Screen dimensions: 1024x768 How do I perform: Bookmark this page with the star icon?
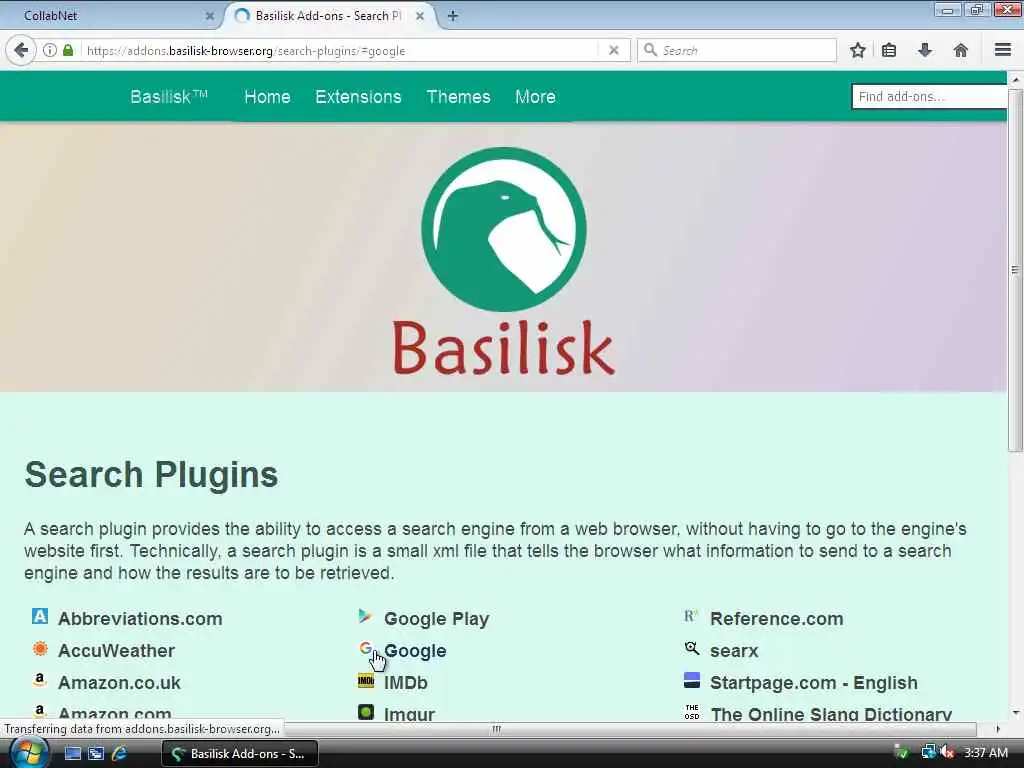[857, 50]
